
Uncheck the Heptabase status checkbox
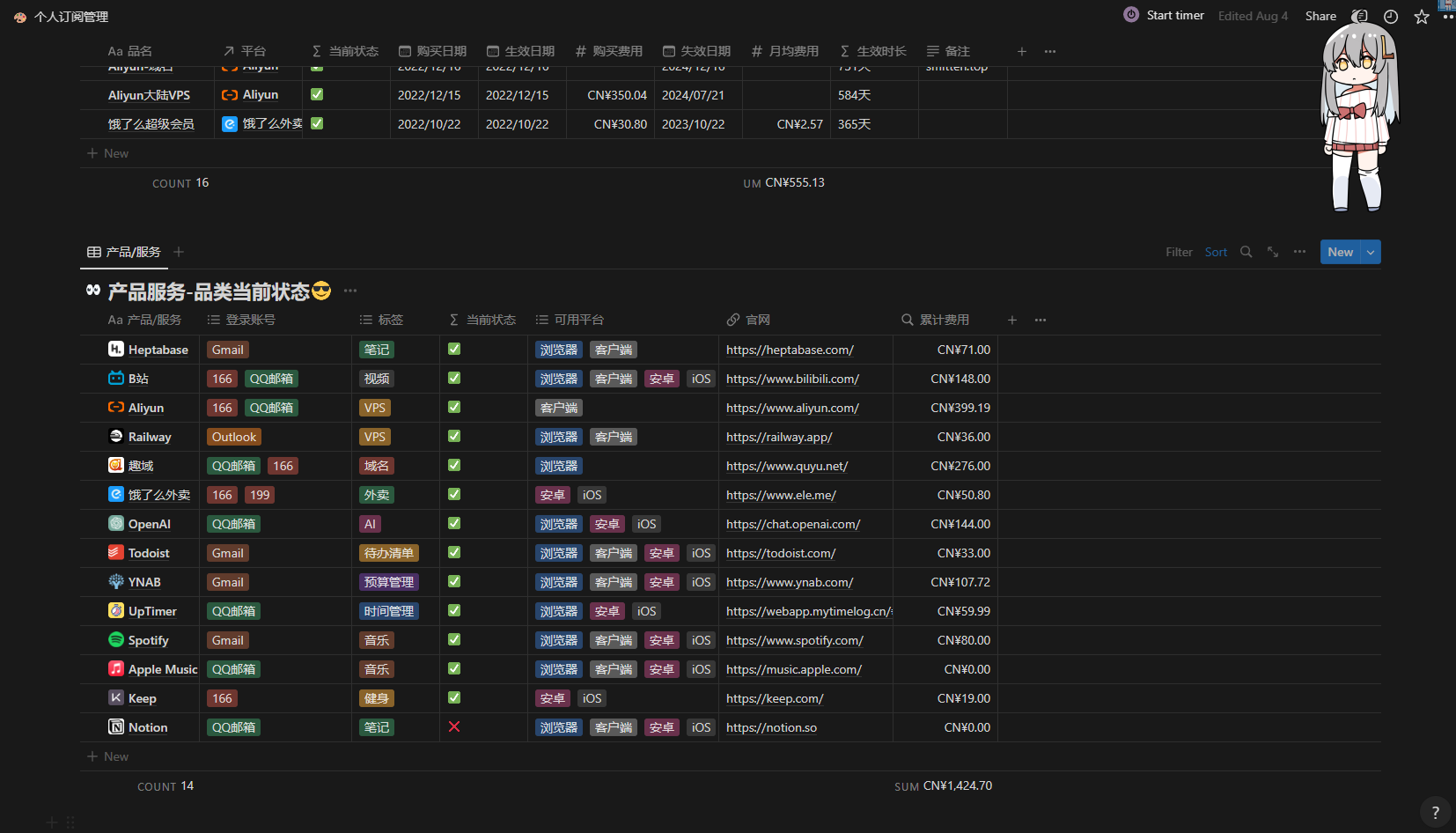[x=454, y=350]
